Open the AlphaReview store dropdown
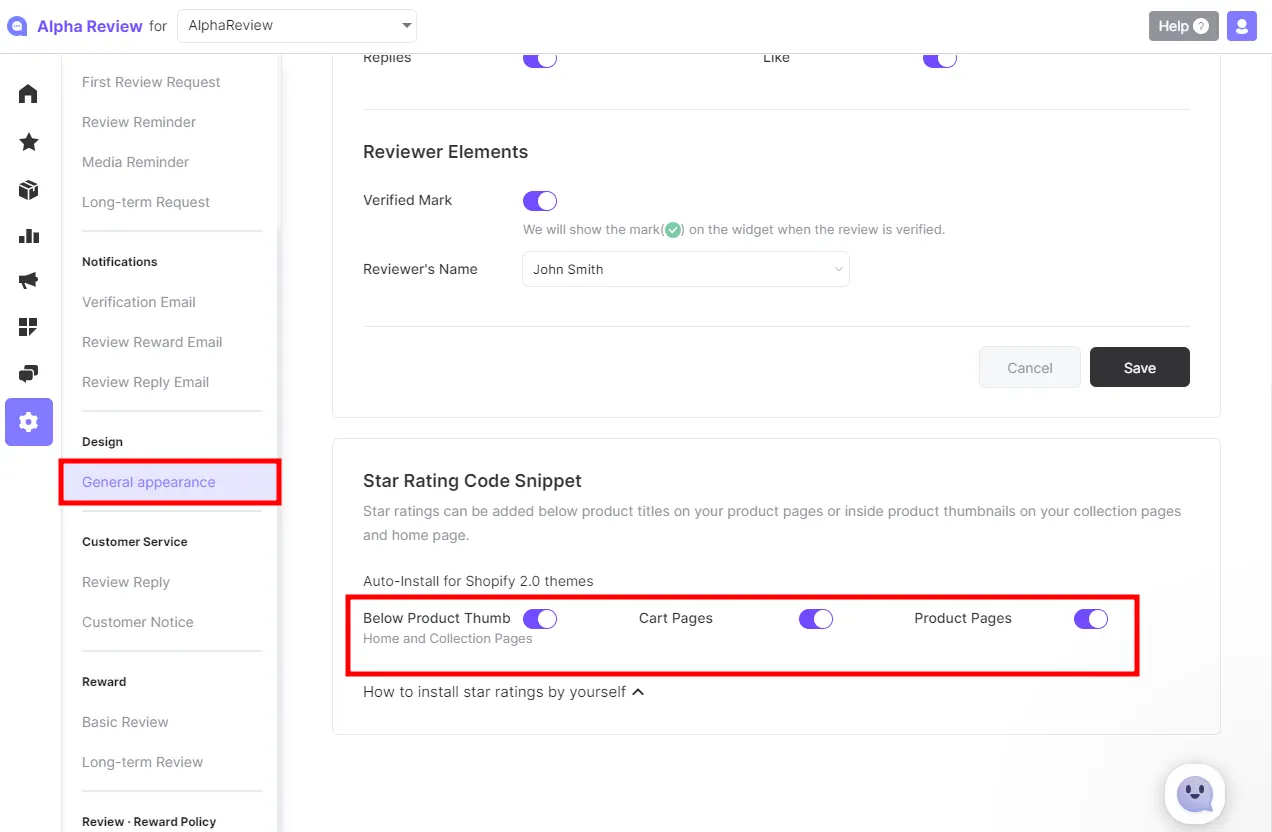The height and width of the screenshot is (832, 1272). click(x=297, y=26)
